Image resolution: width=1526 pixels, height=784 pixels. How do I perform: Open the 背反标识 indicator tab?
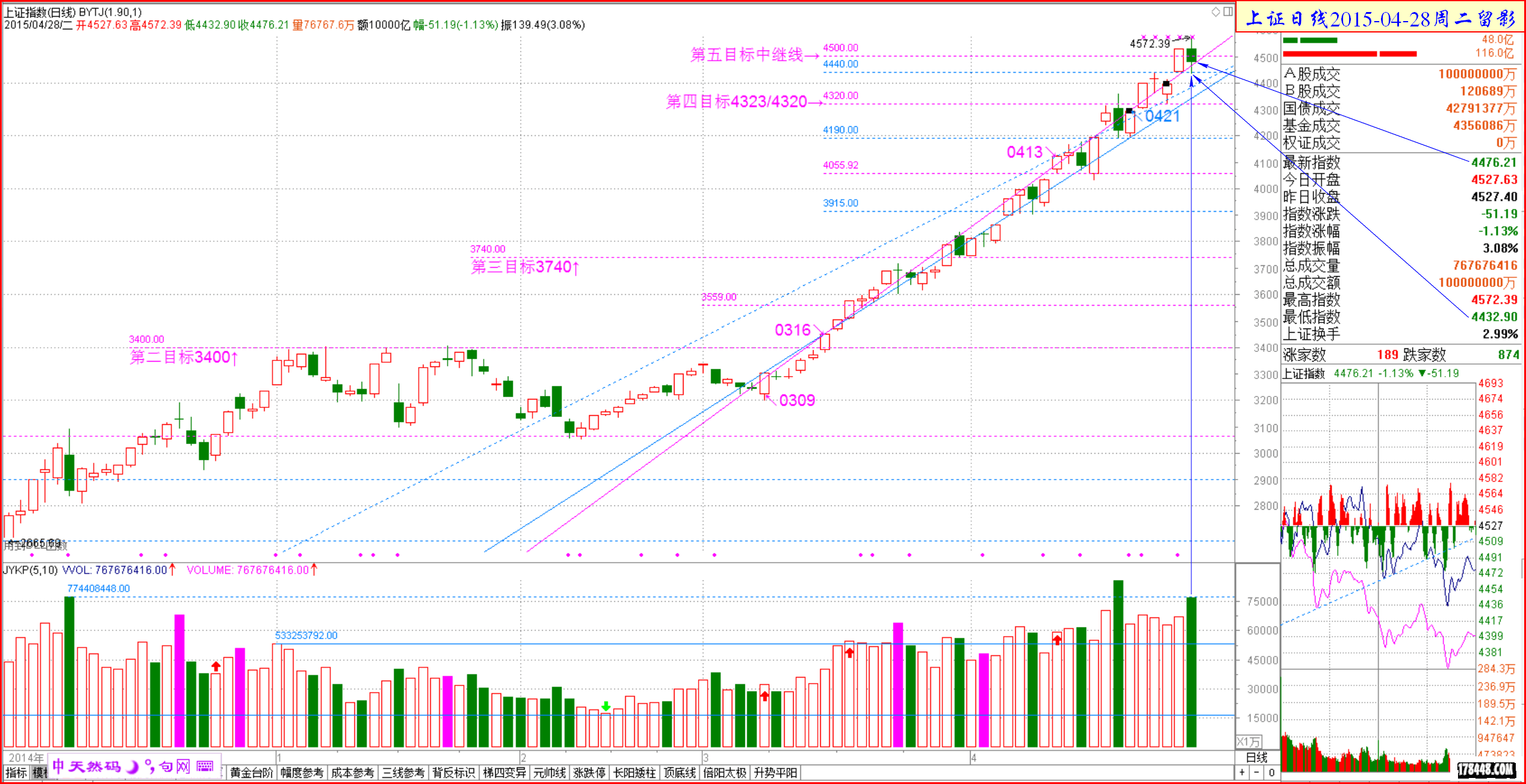(x=454, y=773)
